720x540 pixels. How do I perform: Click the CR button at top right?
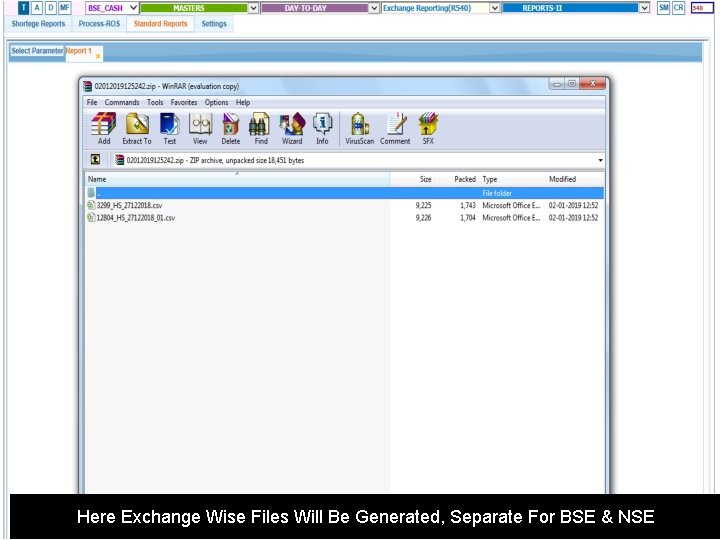(x=678, y=8)
